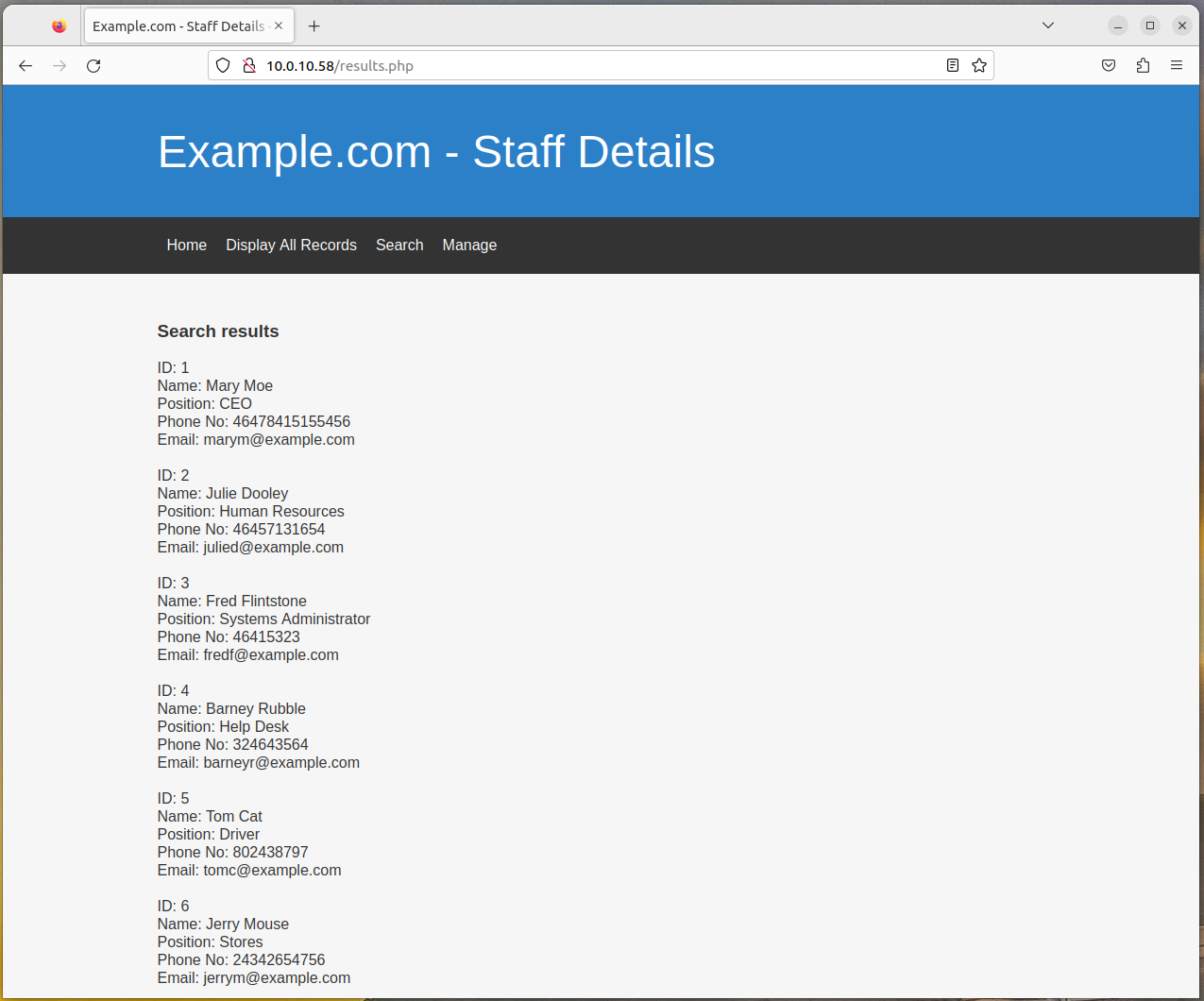Open the Extensions puzzle icon
Screen dimensions: 1204x1001
pos(1143,65)
